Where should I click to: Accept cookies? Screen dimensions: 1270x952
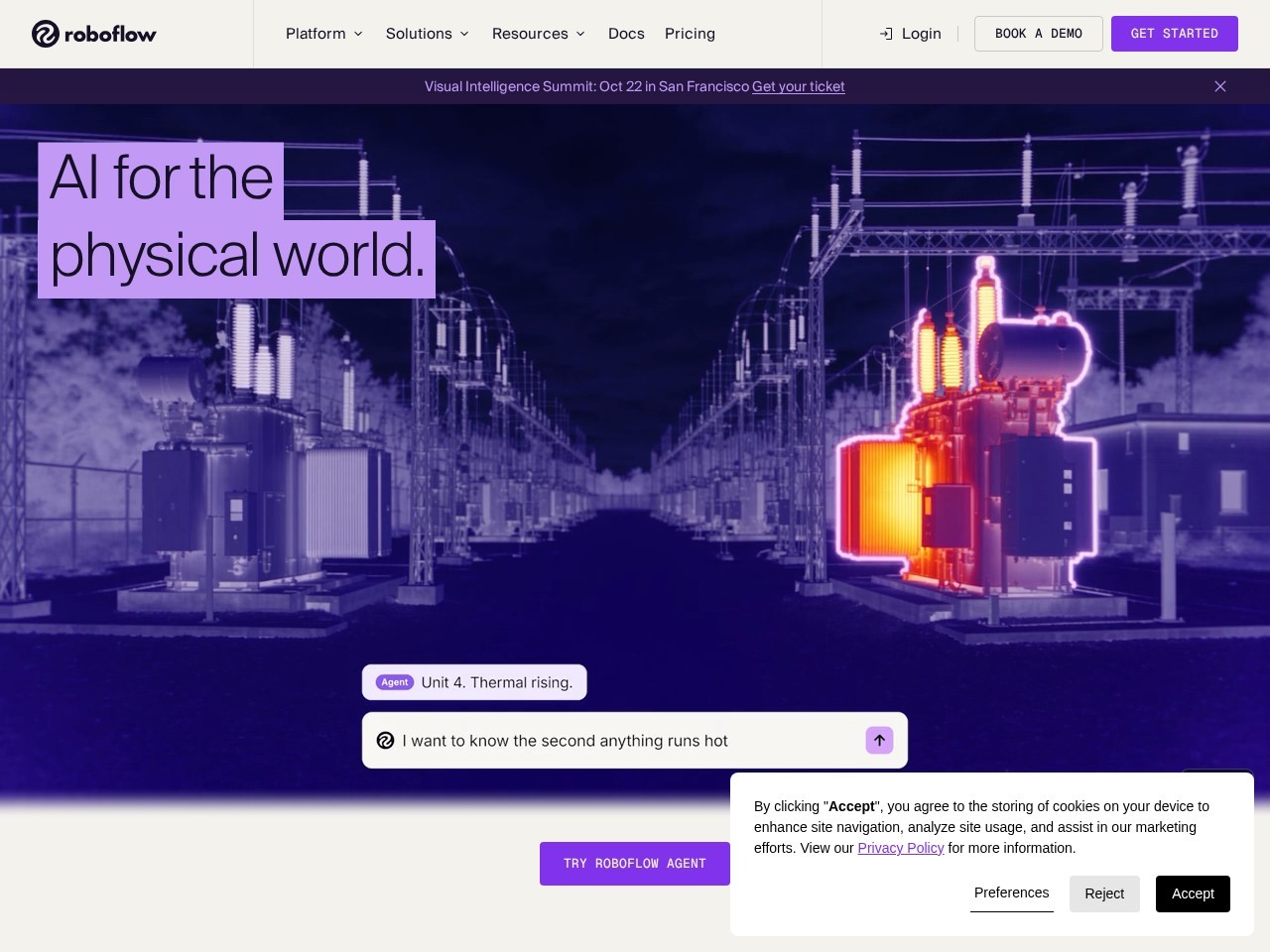point(1193,893)
